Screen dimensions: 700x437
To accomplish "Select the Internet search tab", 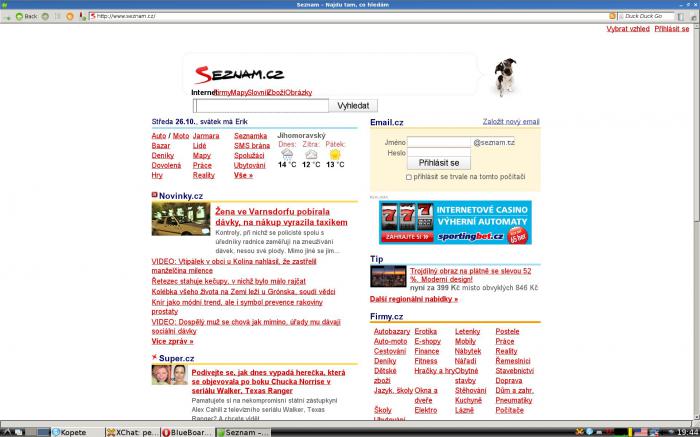I will tap(204, 93).
